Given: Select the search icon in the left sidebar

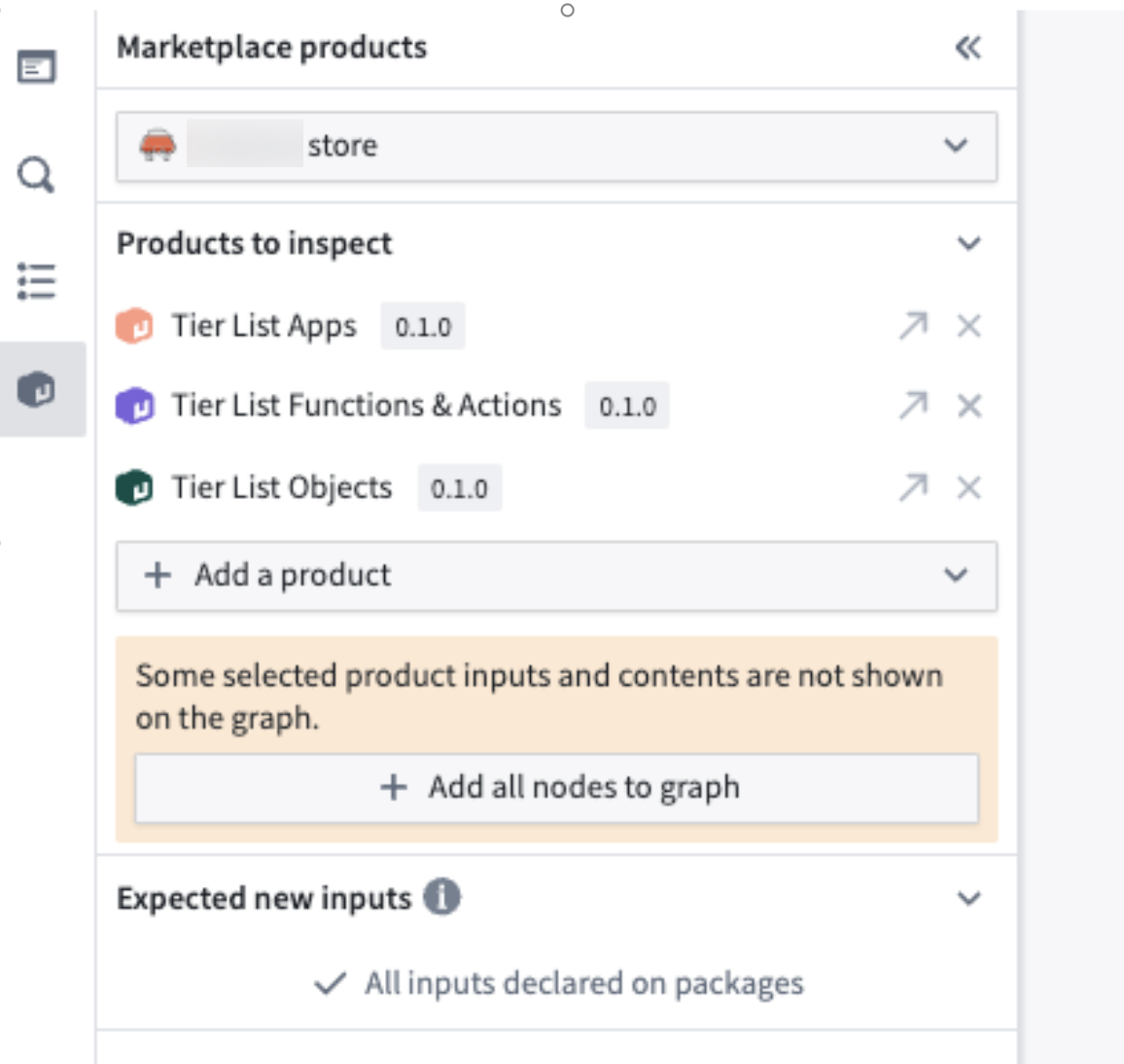Looking at the screenshot, I should [x=34, y=173].
